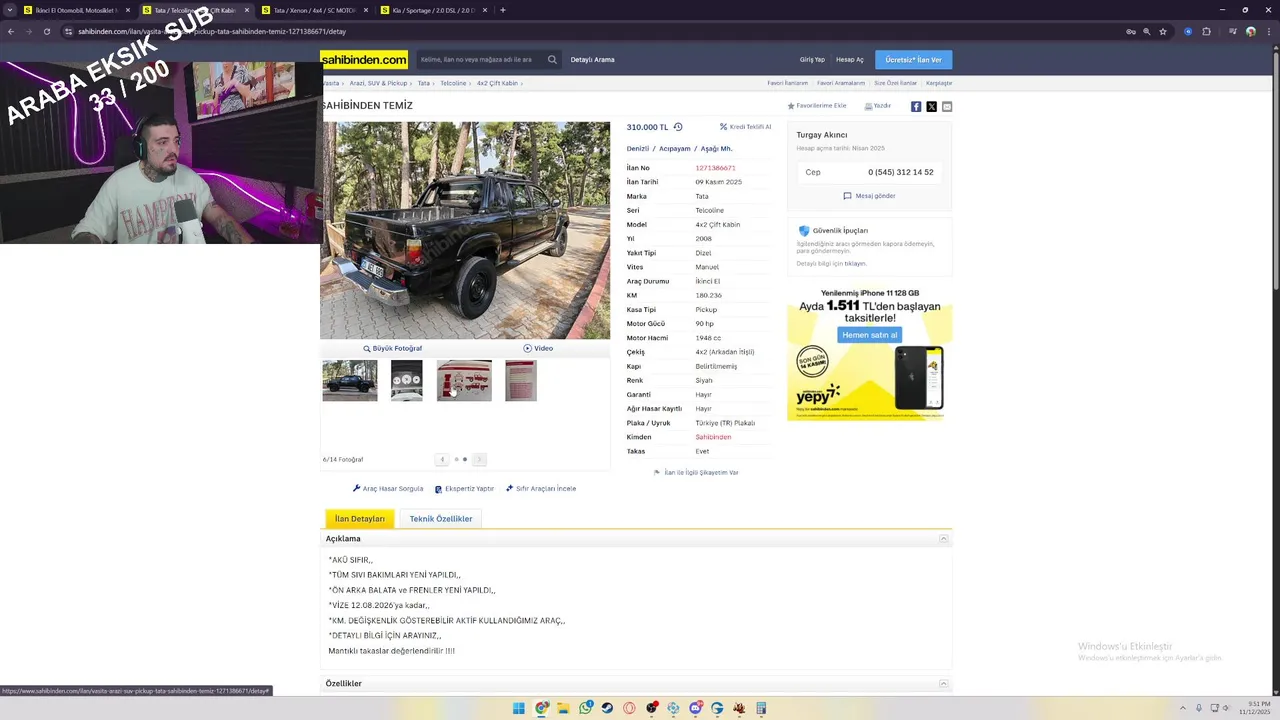
Task: Open Telcoline in the breadcrumb
Action: [453, 83]
